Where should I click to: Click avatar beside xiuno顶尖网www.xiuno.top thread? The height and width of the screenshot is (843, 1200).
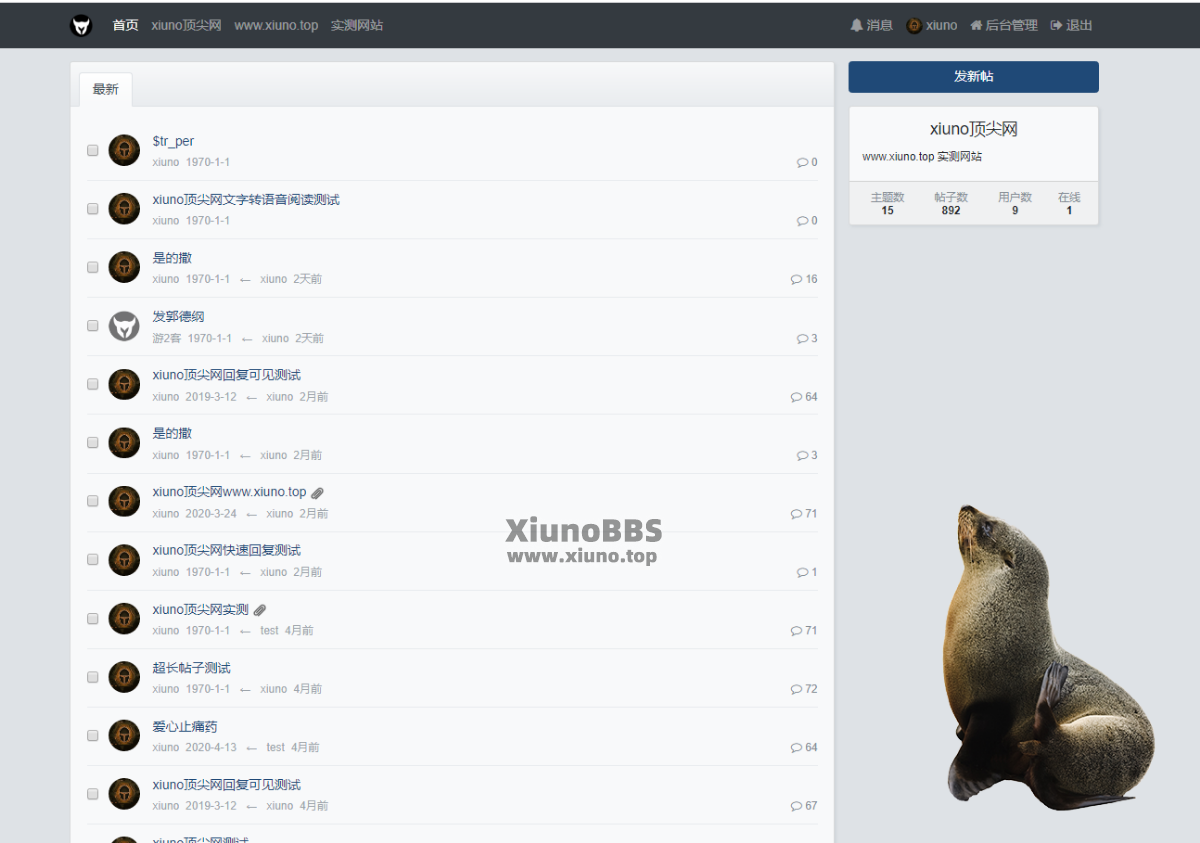124,501
